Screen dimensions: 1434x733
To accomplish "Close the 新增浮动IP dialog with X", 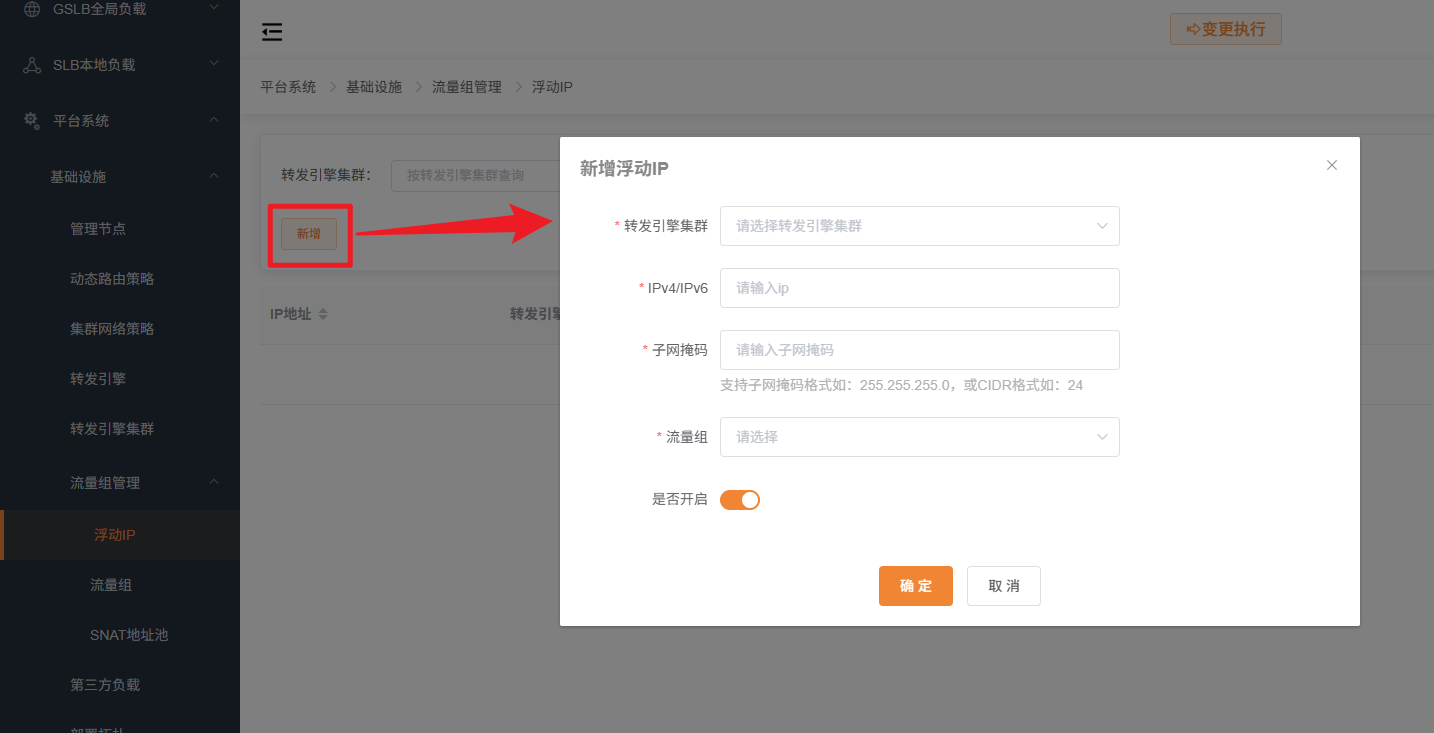I will click(1331, 165).
